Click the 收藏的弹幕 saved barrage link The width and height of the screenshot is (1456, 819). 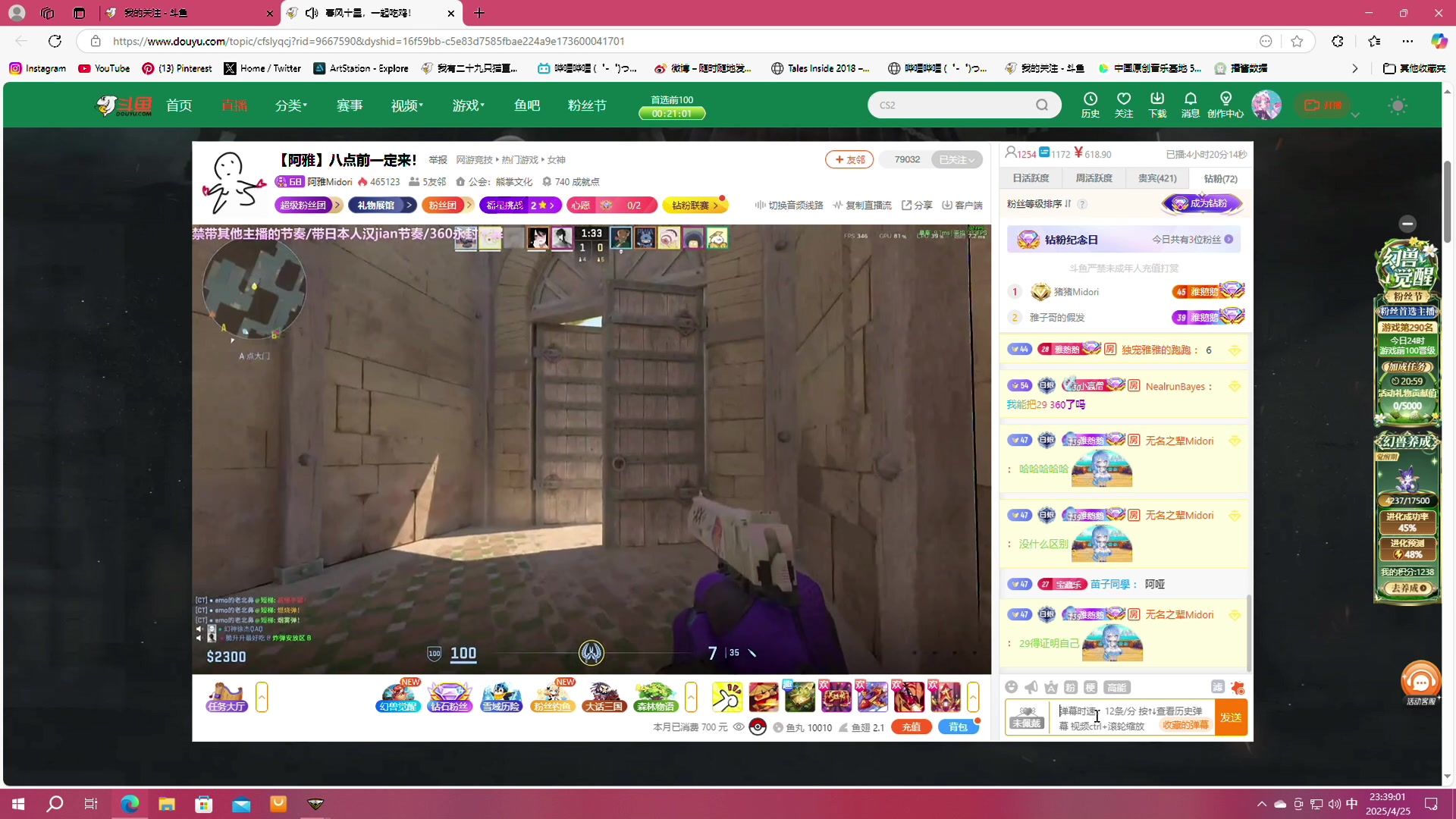(1185, 725)
